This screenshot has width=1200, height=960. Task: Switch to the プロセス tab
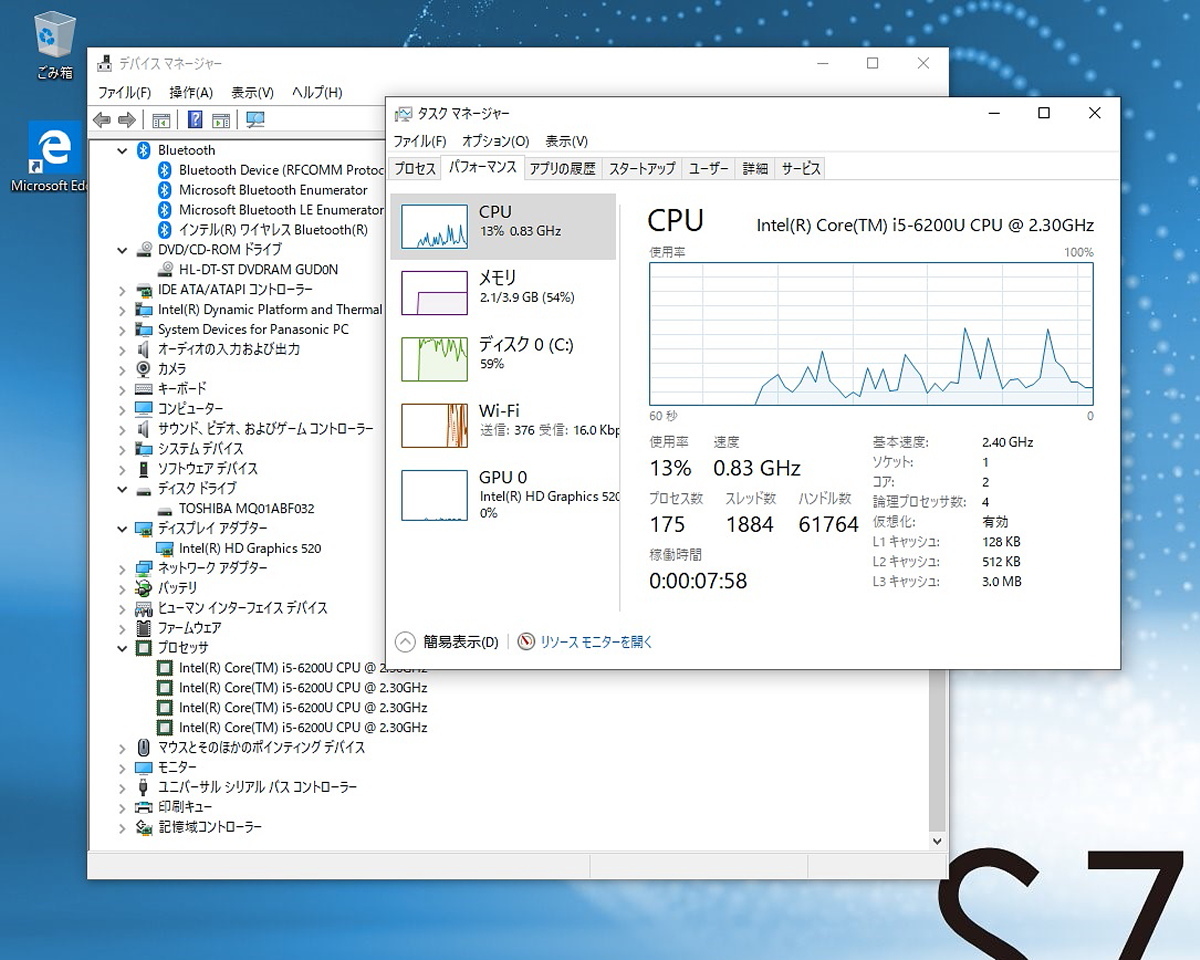coord(414,169)
